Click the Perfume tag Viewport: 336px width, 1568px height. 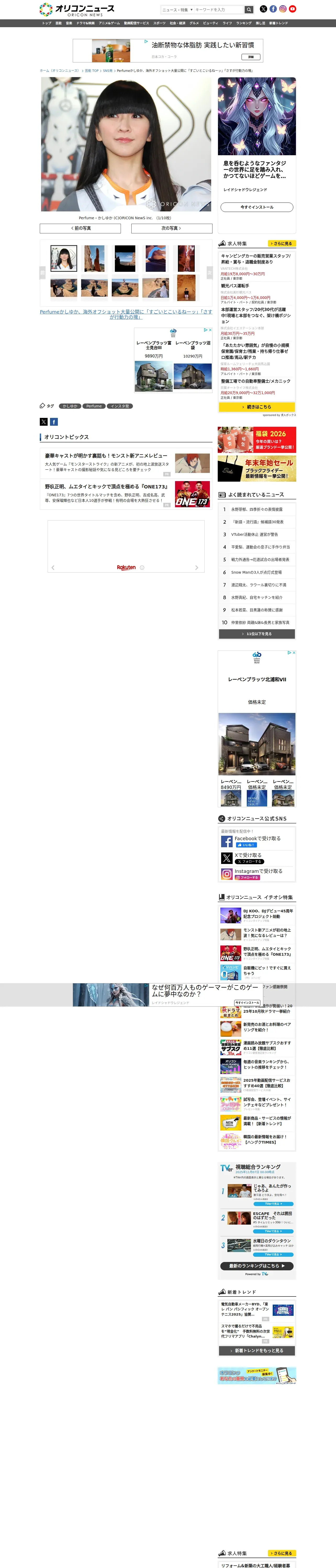(94, 406)
